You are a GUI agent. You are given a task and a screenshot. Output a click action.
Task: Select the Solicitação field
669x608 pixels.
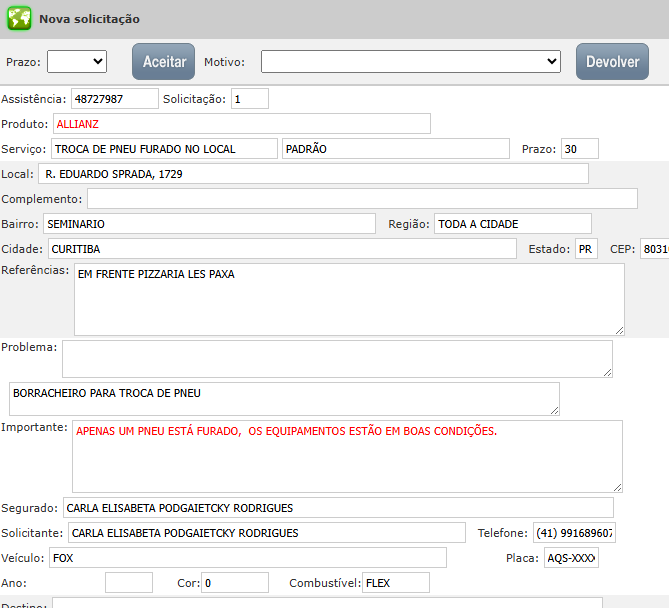tap(249, 99)
